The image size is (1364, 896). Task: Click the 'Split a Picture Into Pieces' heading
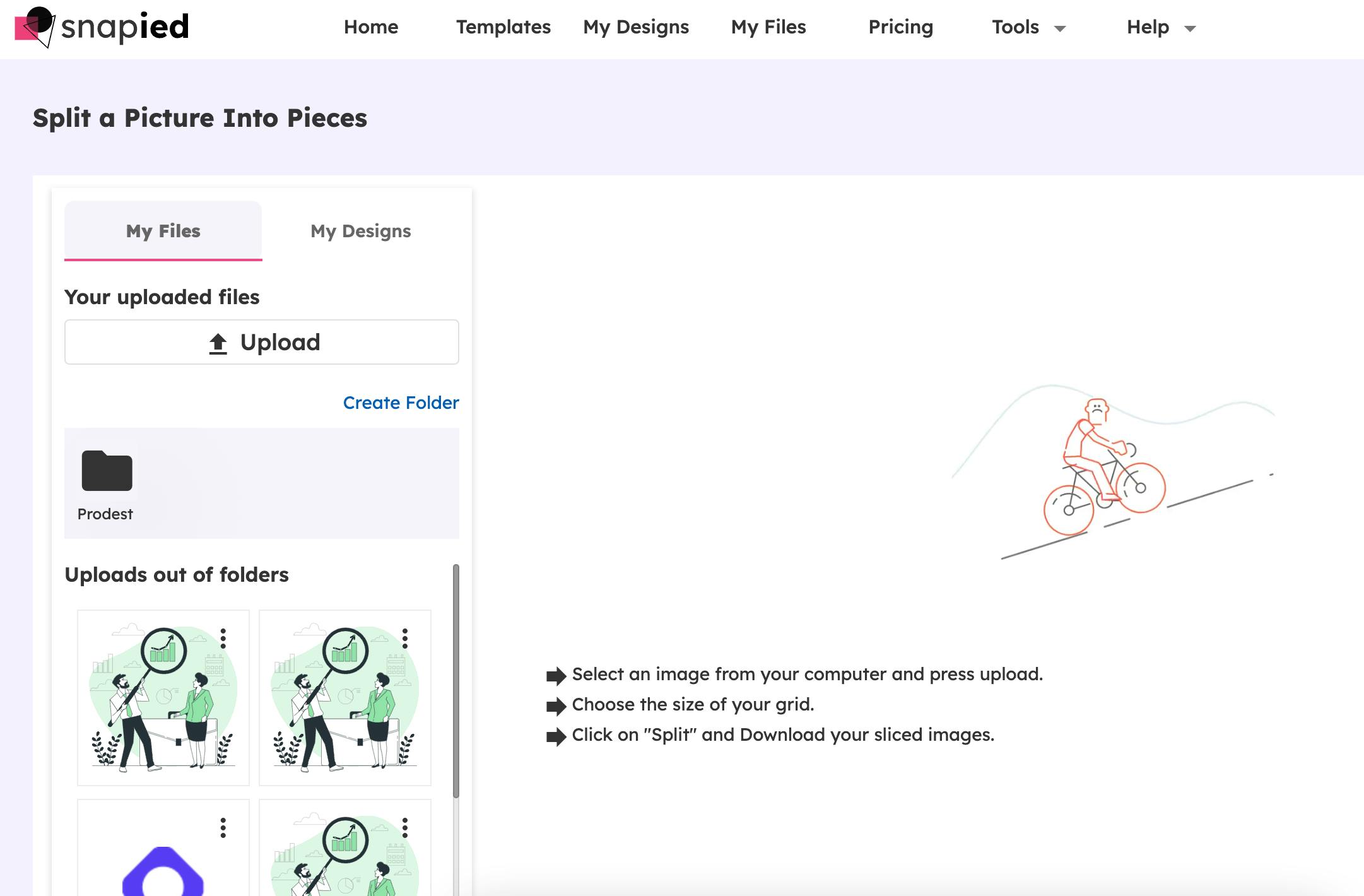[x=200, y=118]
